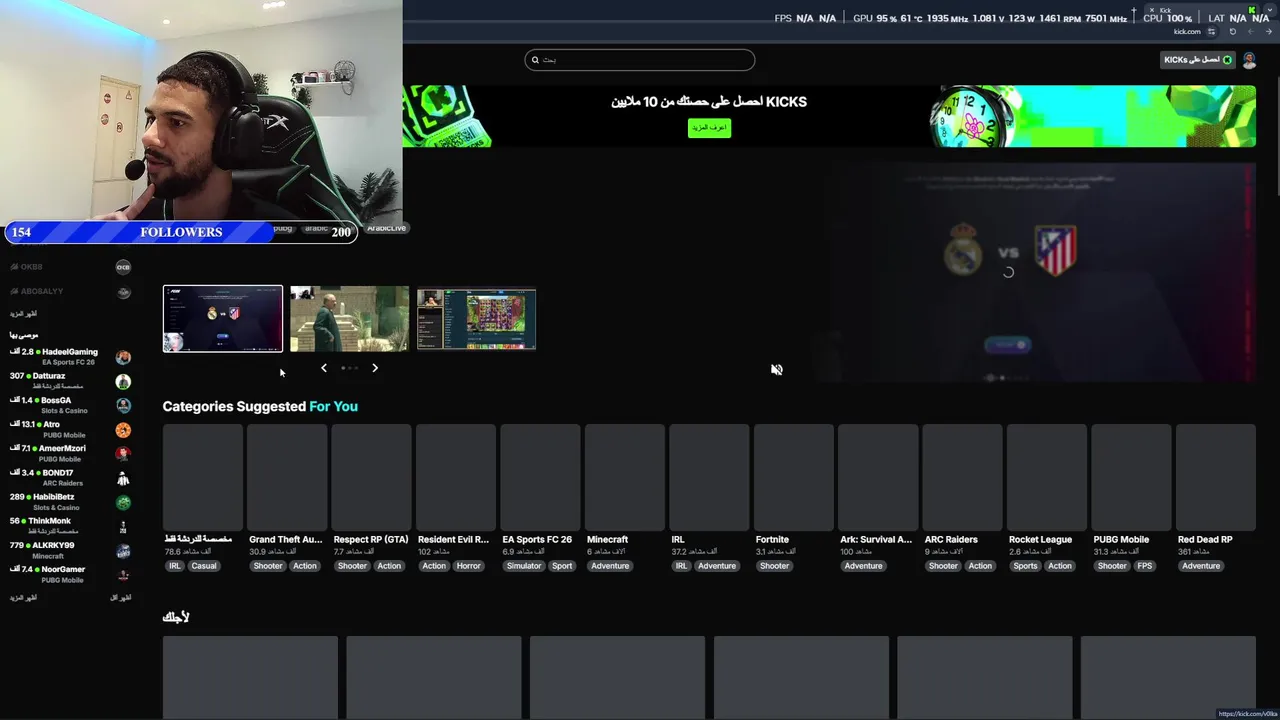The height and width of the screenshot is (720, 1280).
Task: Expand show more below followed channels
Action: [23, 313]
